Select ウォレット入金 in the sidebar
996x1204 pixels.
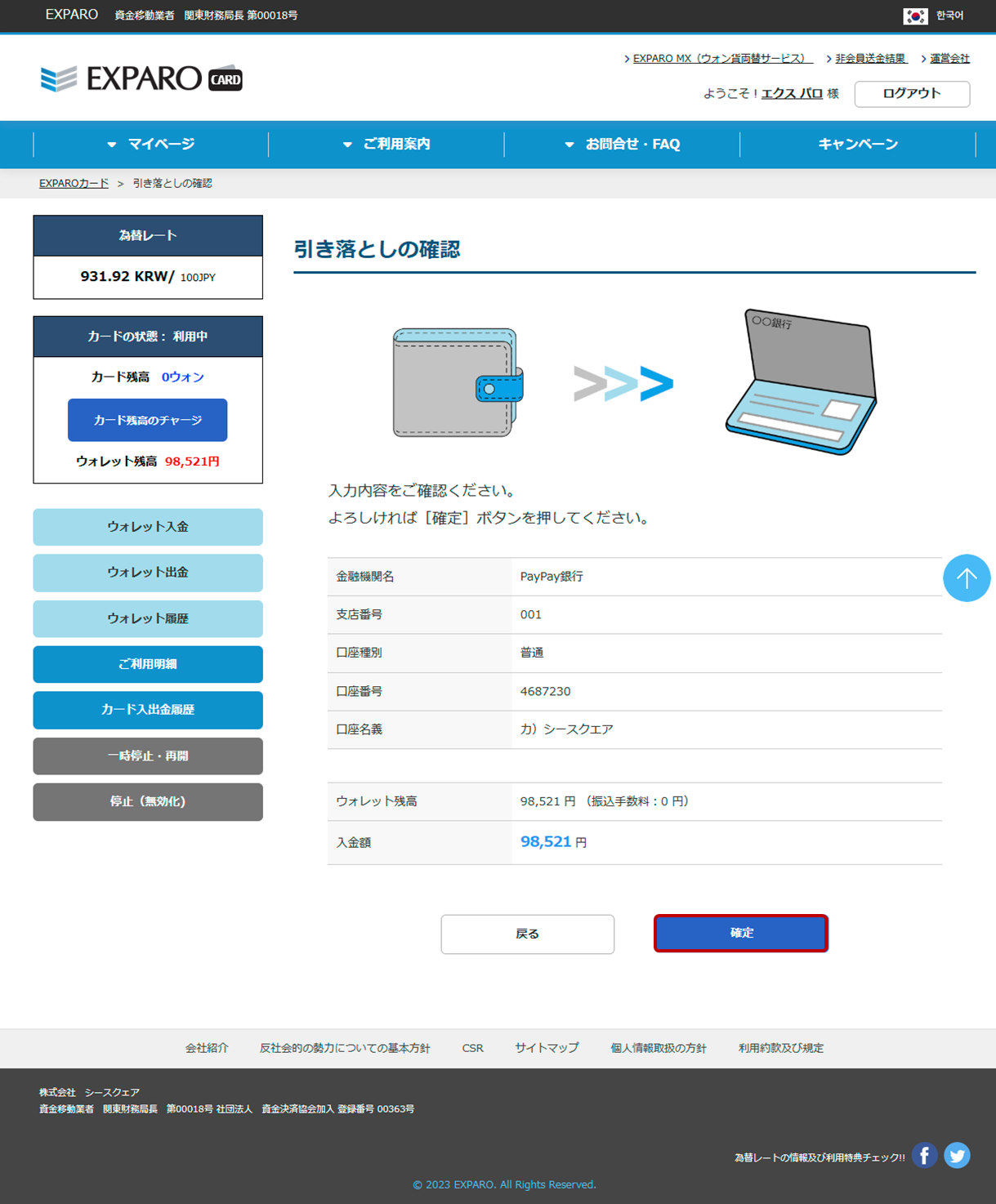point(148,527)
